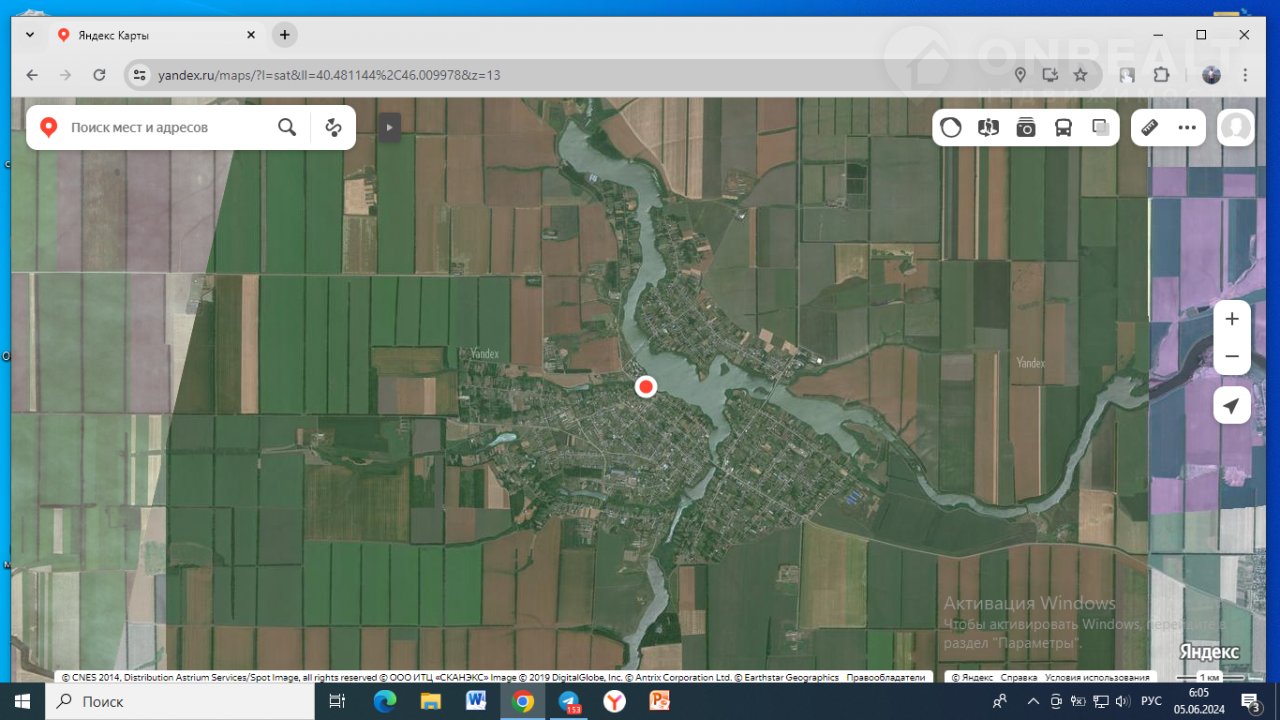The height and width of the screenshot is (720, 1280).
Task: Zoom in with the plus button
Action: pos(1232,319)
